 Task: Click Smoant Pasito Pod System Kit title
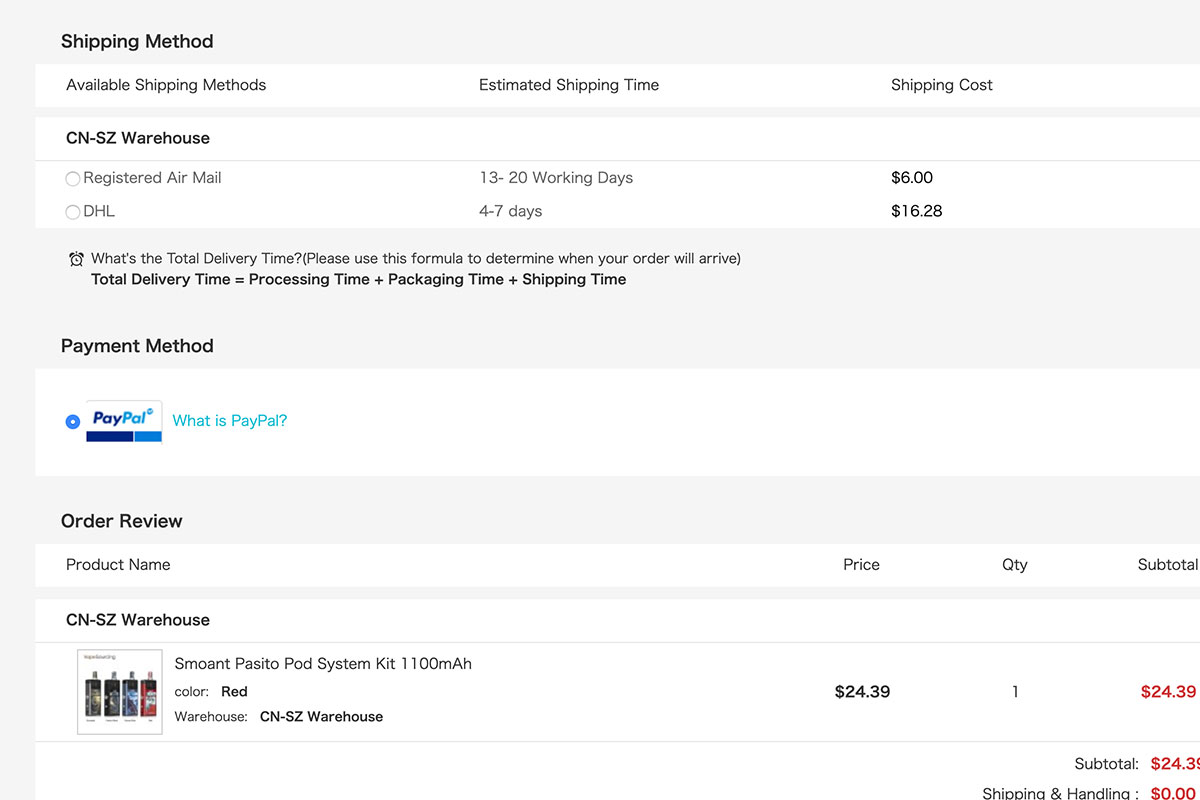point(323,664)
